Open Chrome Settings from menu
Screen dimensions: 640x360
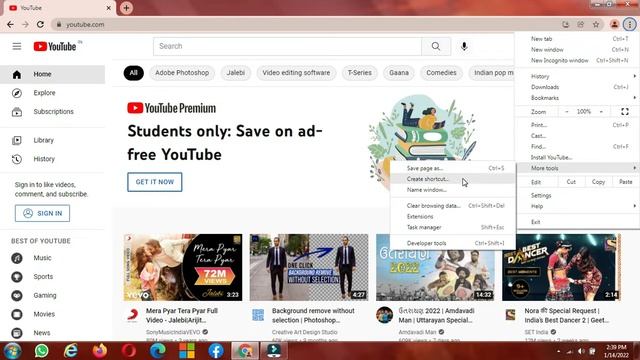point(578,196)
